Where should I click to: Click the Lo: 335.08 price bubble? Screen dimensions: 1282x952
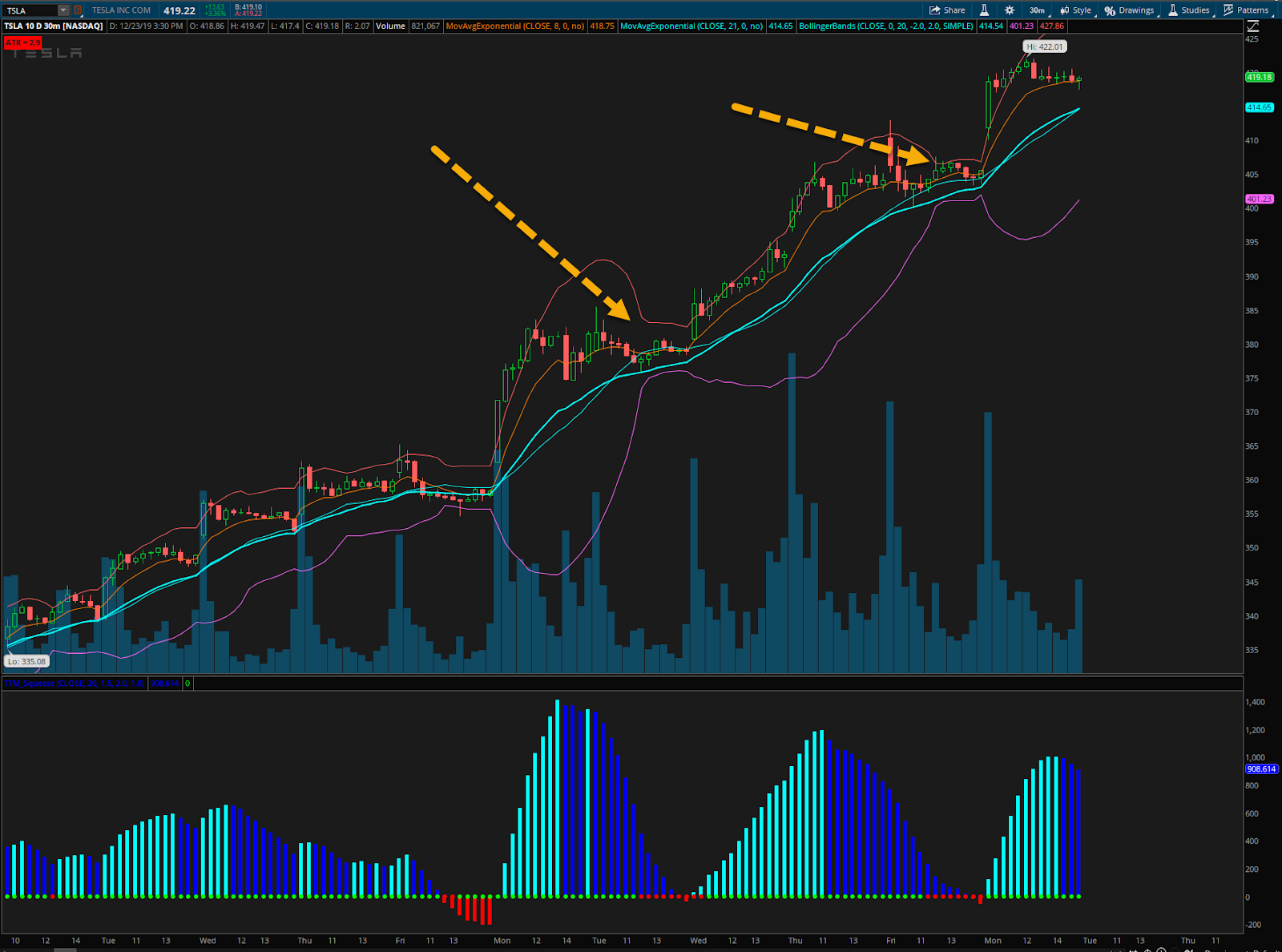[x=27, y=662]
